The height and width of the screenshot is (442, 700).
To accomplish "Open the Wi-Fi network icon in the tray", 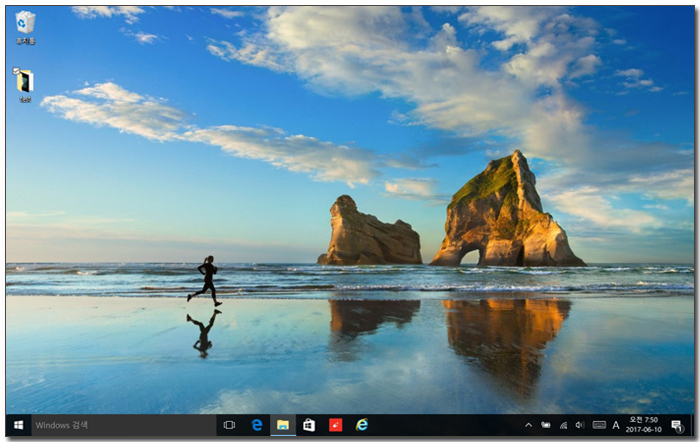I will tap(563, 425).
